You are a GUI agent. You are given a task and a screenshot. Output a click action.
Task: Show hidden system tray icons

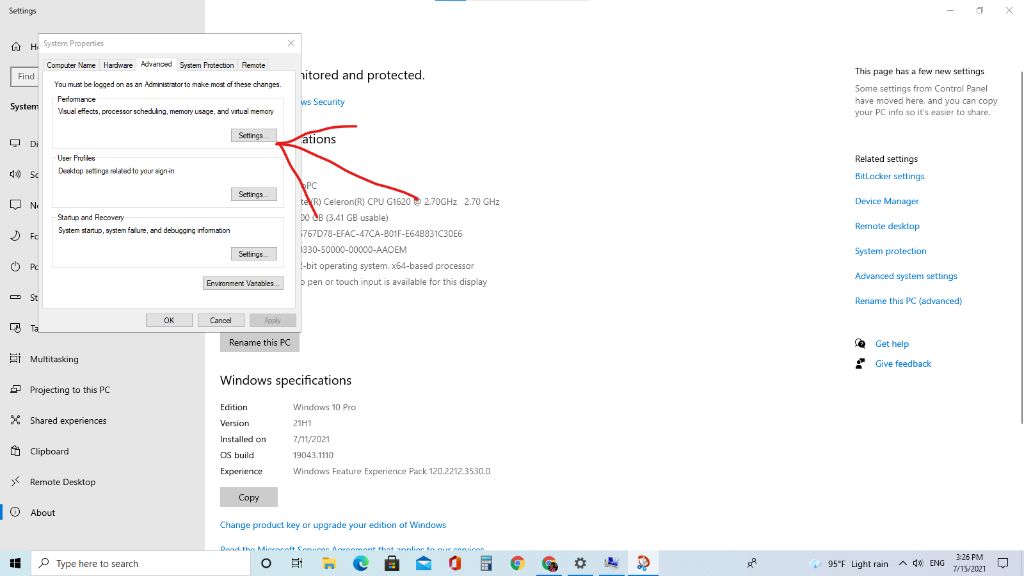[x=903, y=563]
